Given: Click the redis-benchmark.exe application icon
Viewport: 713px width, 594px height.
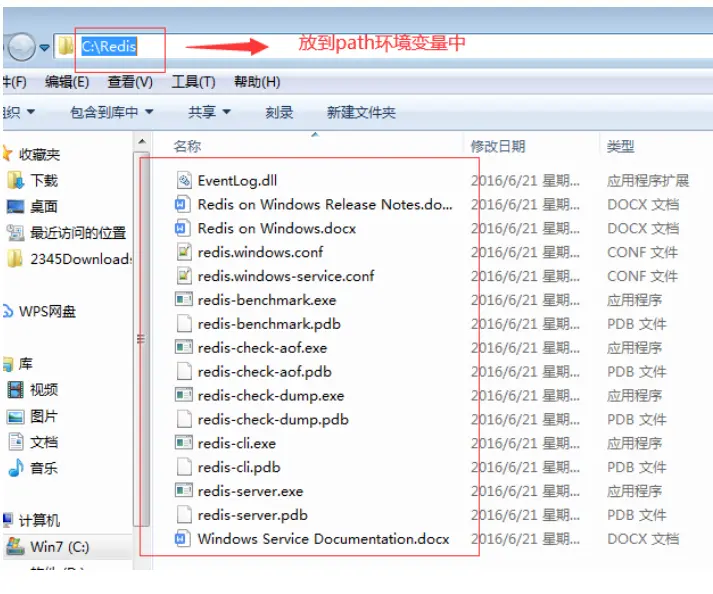Looking at the screenshot, I should click(x=184, y=300).
